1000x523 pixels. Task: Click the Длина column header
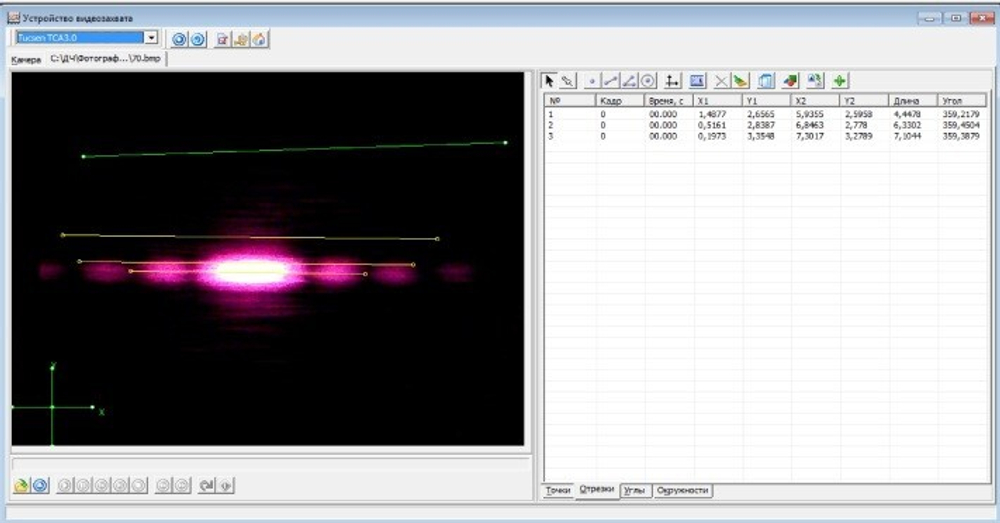point(912,101)
